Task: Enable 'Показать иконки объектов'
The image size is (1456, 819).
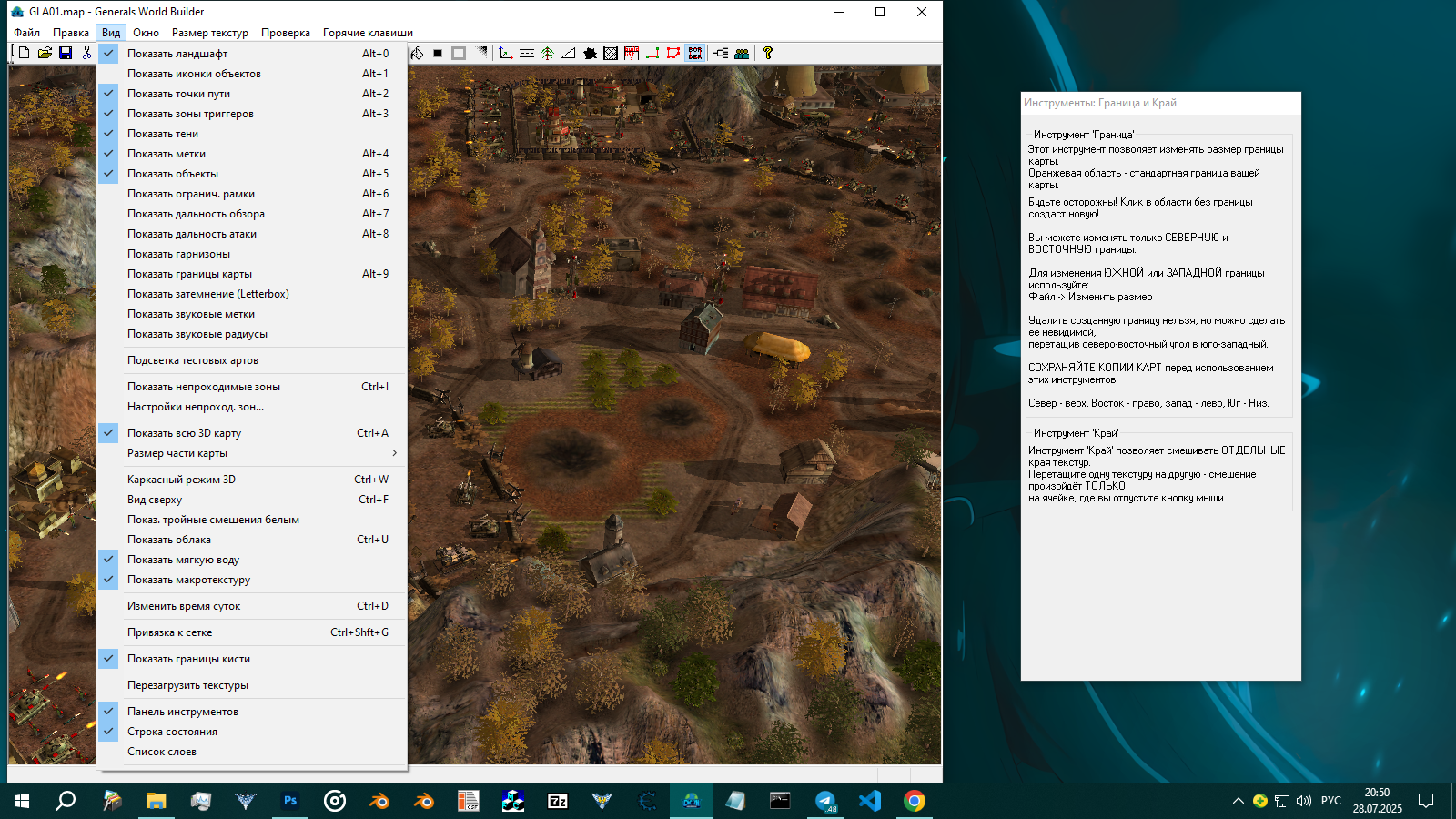Action: click(252, 74)
